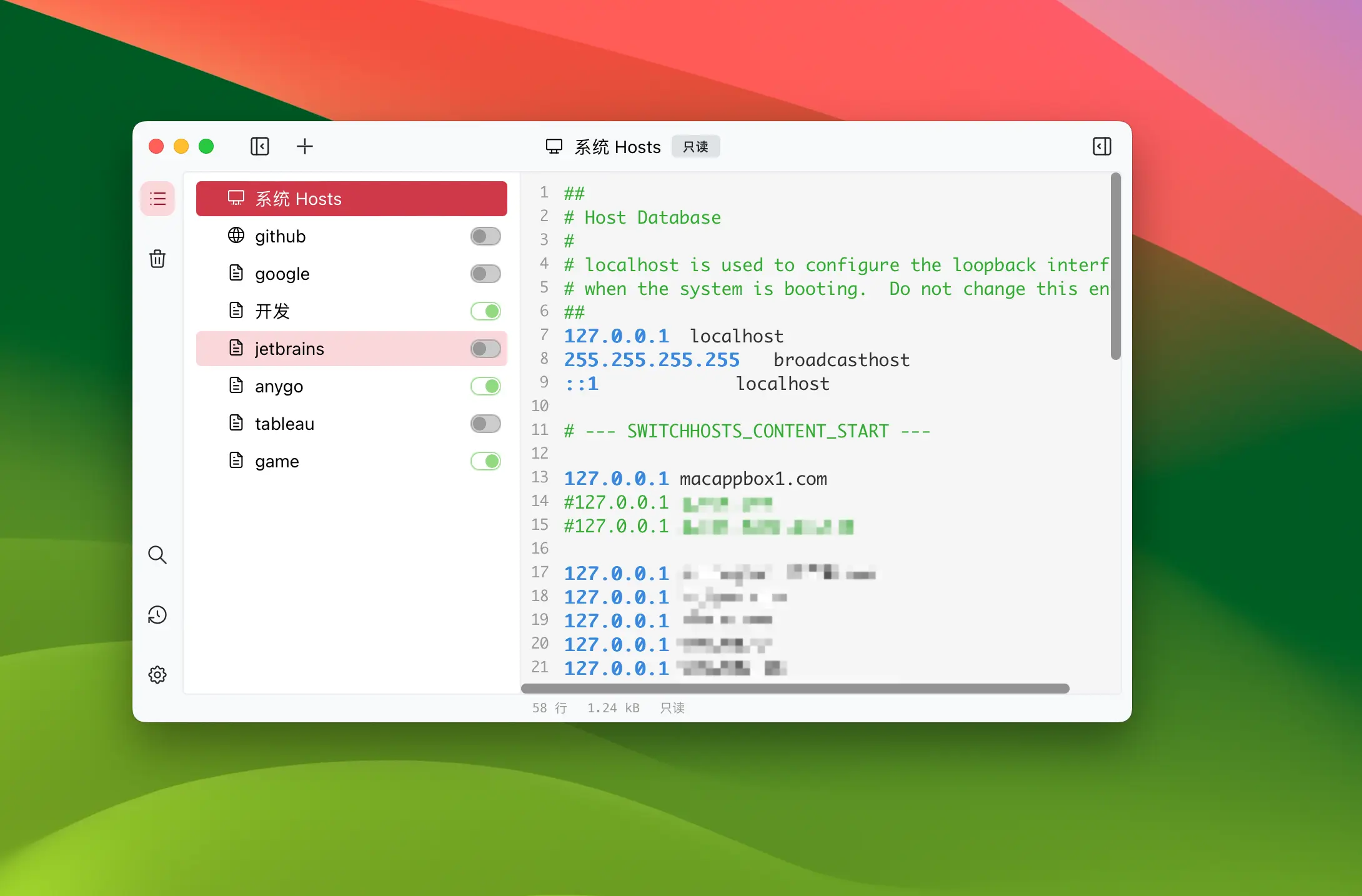
Task: Enable the github hosts toggle
Action: 485,236
